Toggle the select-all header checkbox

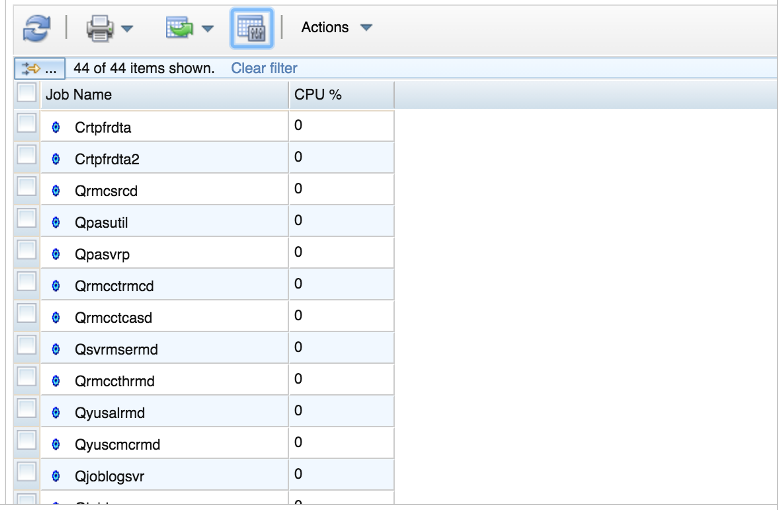pyautogui.click(x=27, y=94)
